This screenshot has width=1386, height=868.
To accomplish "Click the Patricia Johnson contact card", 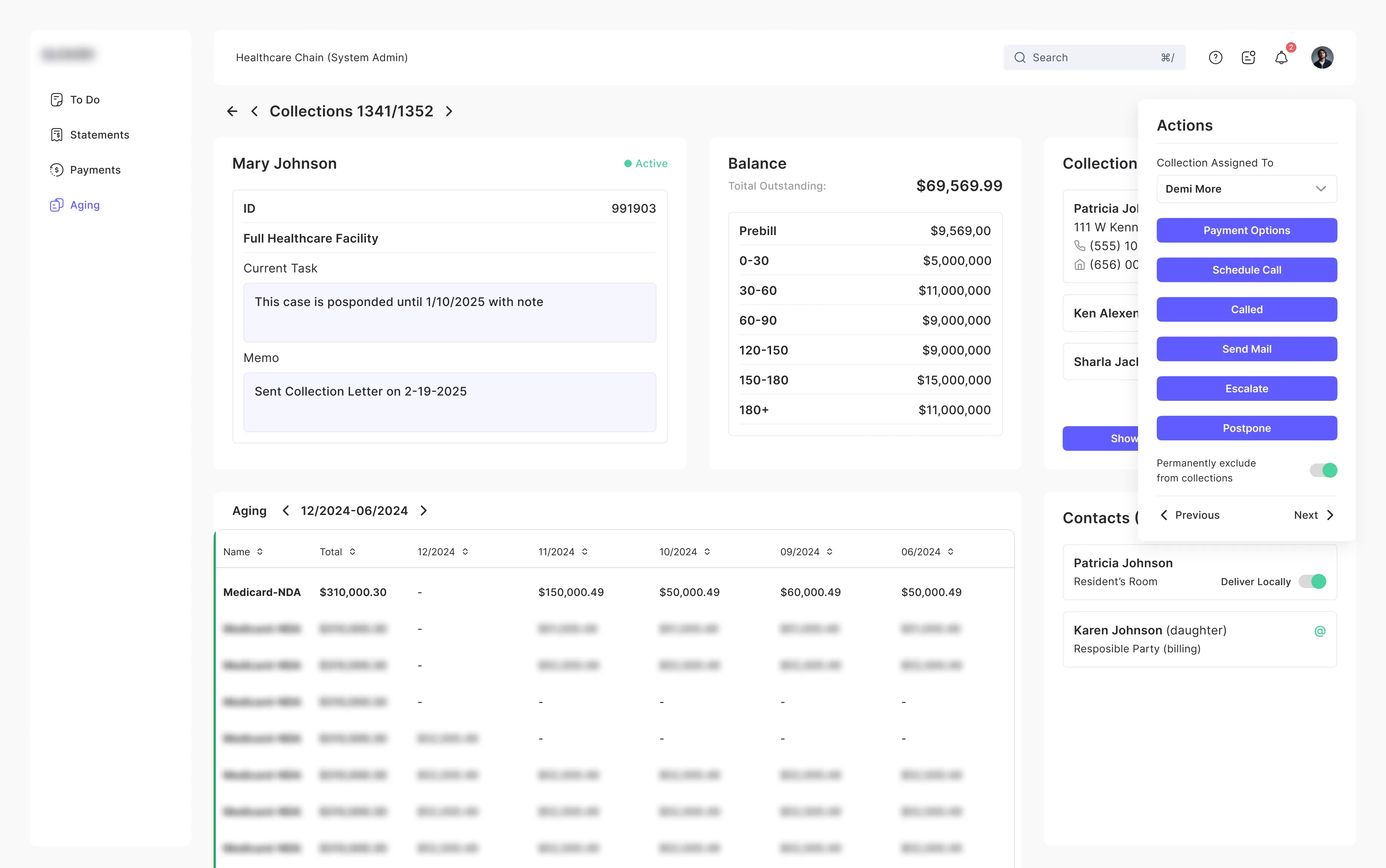I will pos(1199,572).
